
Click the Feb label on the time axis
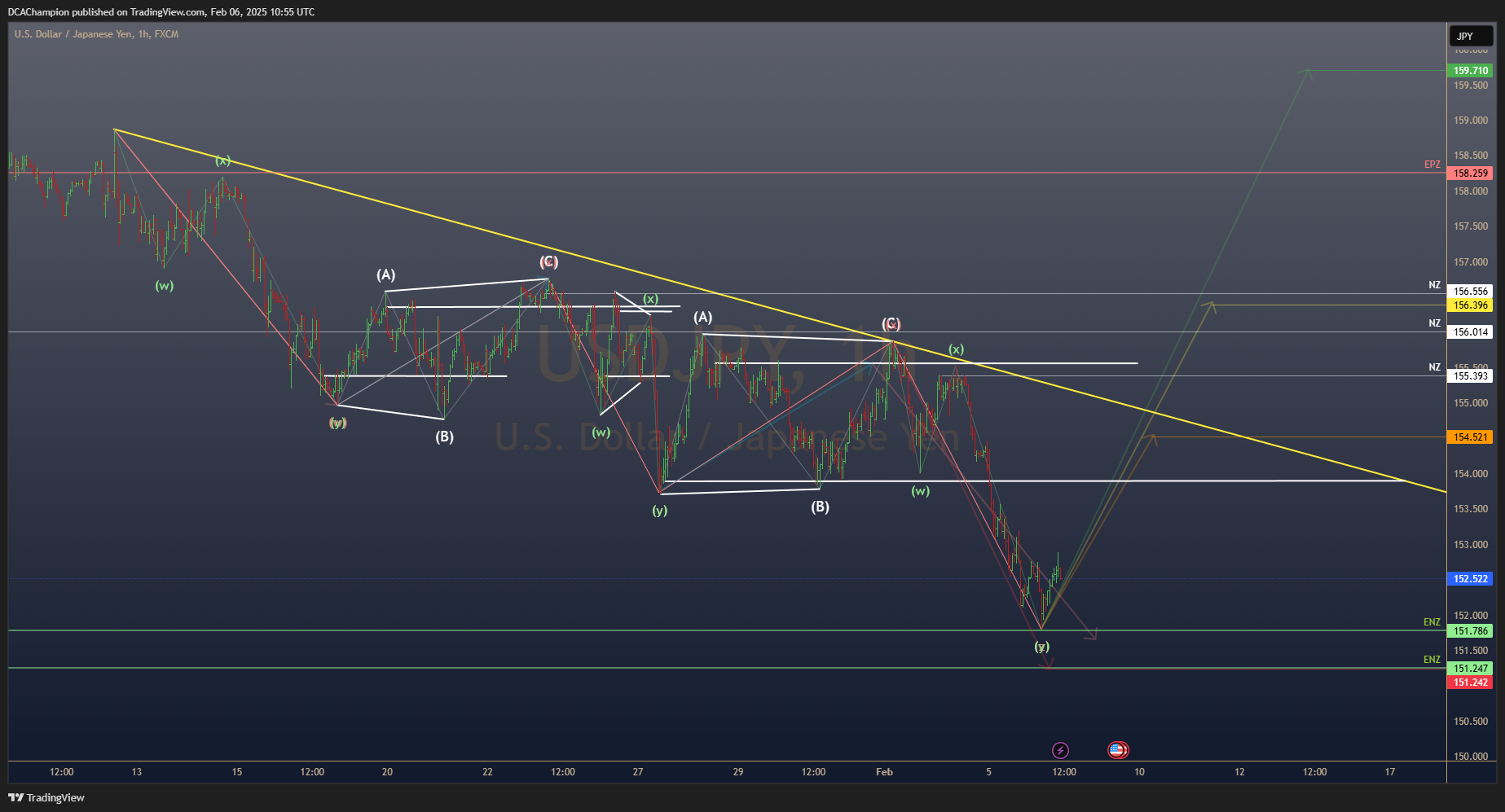[x=884, y=772]
